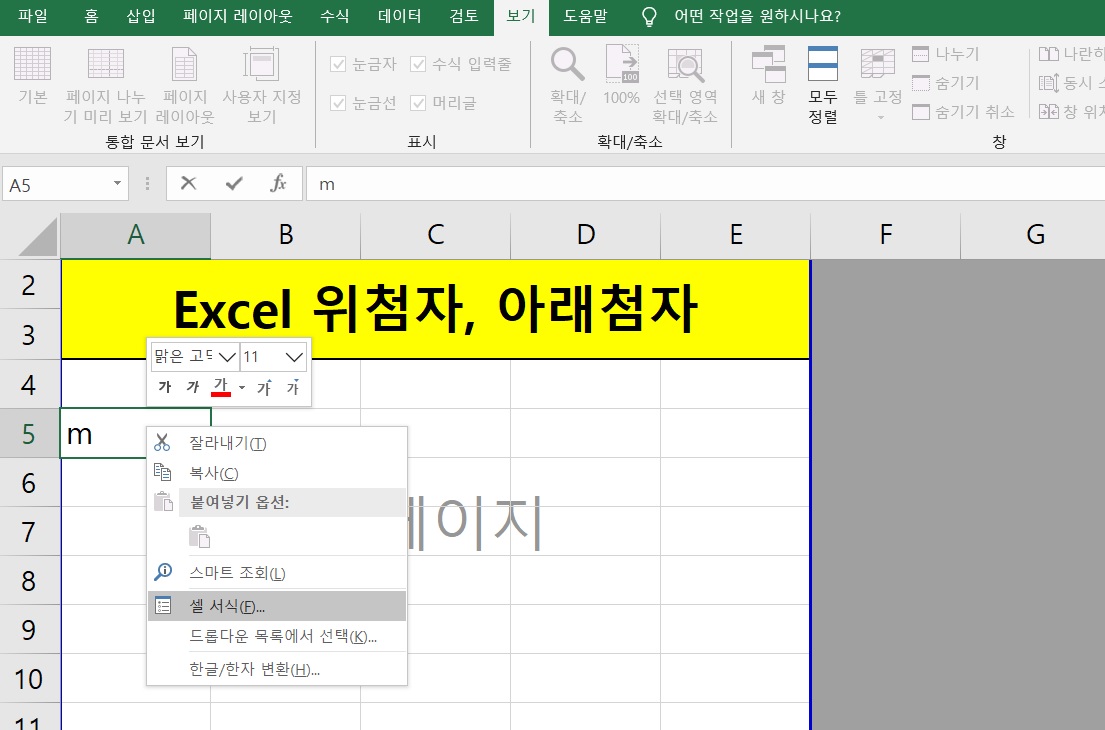Select row 10 header
The height and width of the screenshot is (730, 1105).
point(29,679)
